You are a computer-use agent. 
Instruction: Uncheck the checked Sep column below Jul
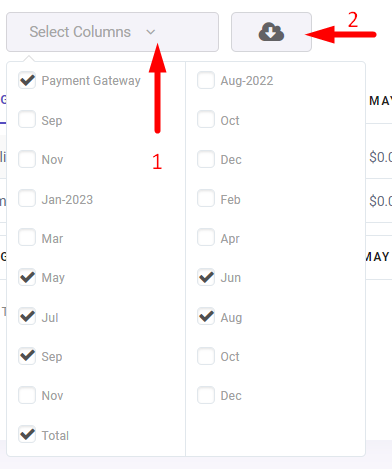pos(27,356)
